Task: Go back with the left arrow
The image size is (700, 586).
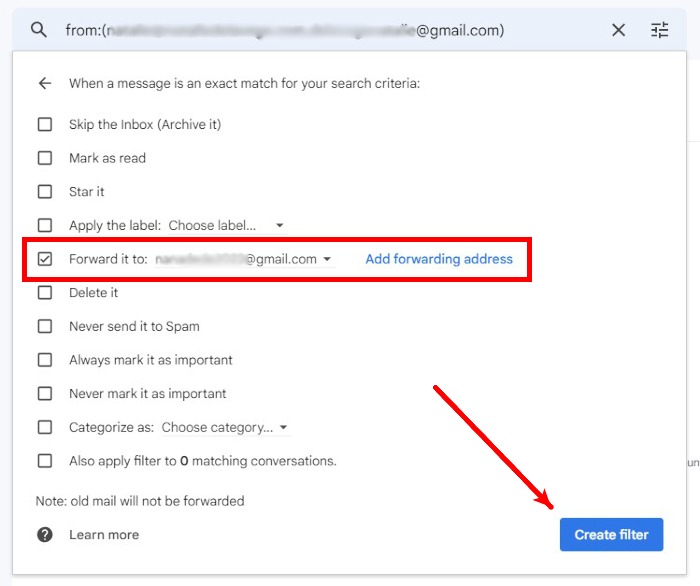Action: click(45, 83)
